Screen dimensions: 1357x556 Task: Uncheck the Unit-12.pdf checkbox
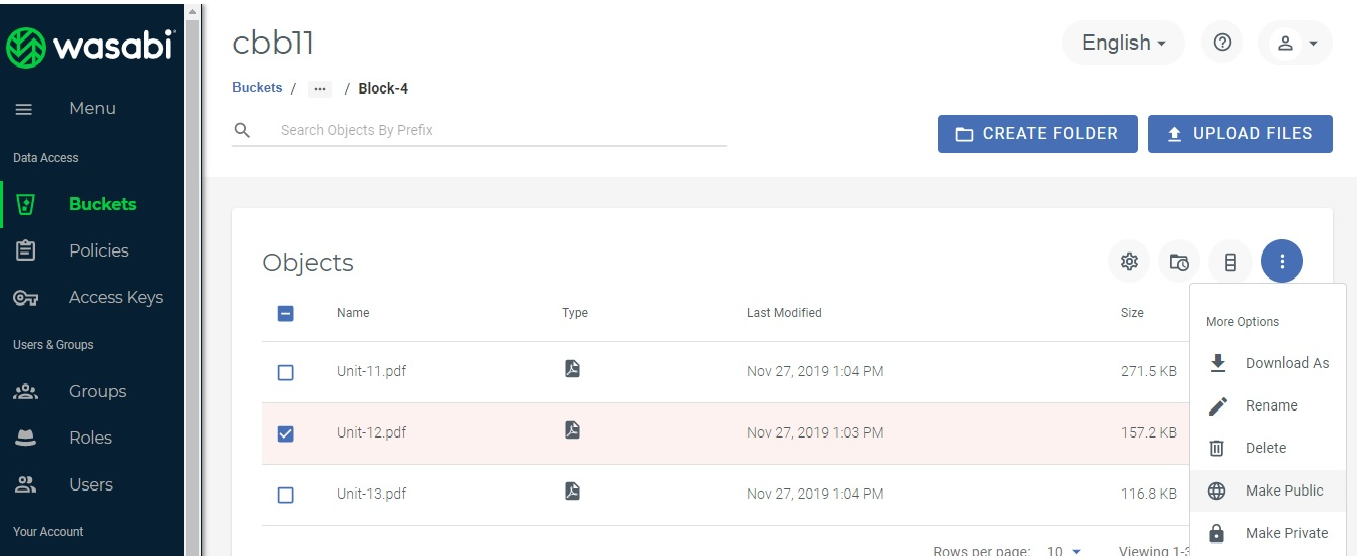[285, 433]
